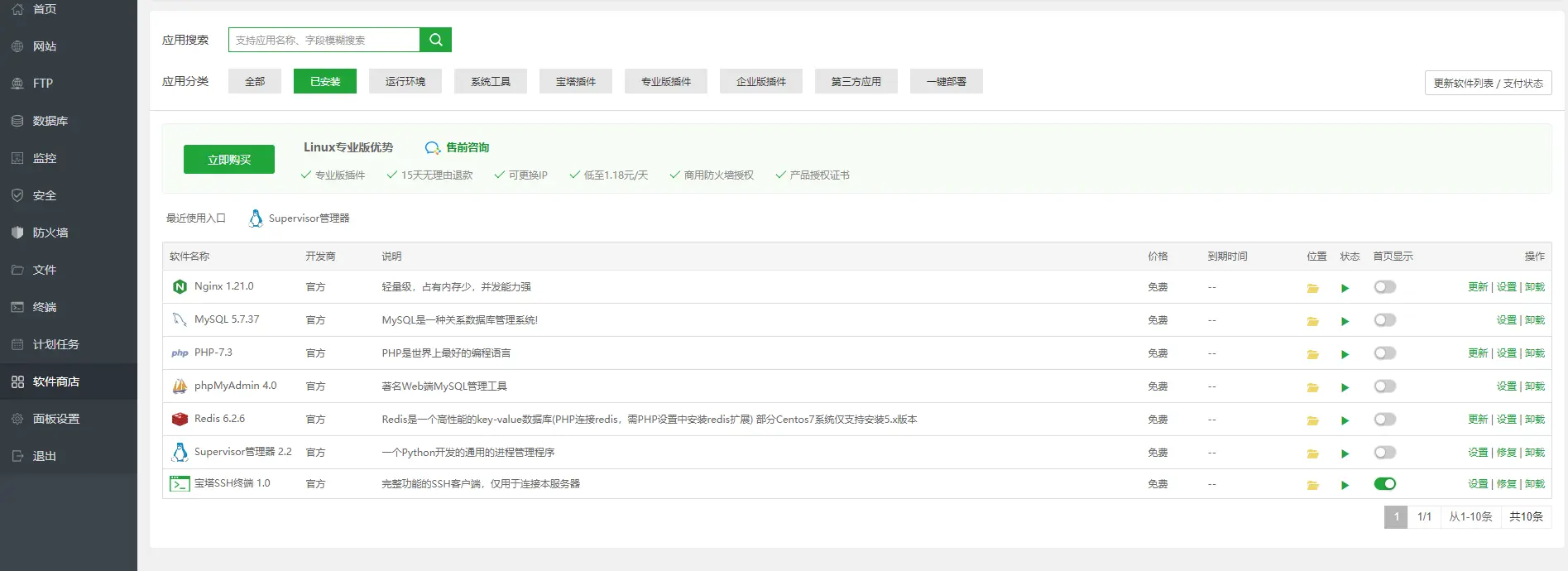The width and height of the screenshot is (1568, 571).
Task: Click the 售前咨询 chat bubble icon
Action: 433,147
